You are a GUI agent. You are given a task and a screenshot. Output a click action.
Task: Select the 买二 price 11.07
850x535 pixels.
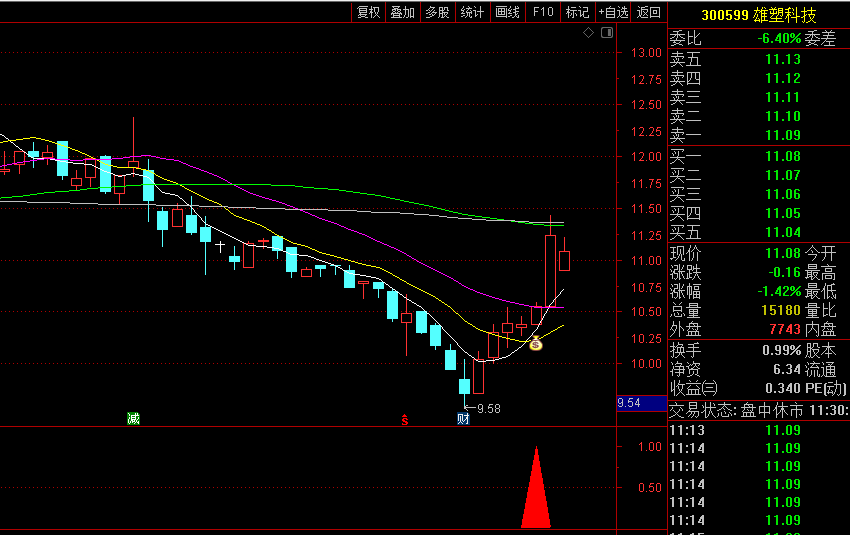coord(783,175)
